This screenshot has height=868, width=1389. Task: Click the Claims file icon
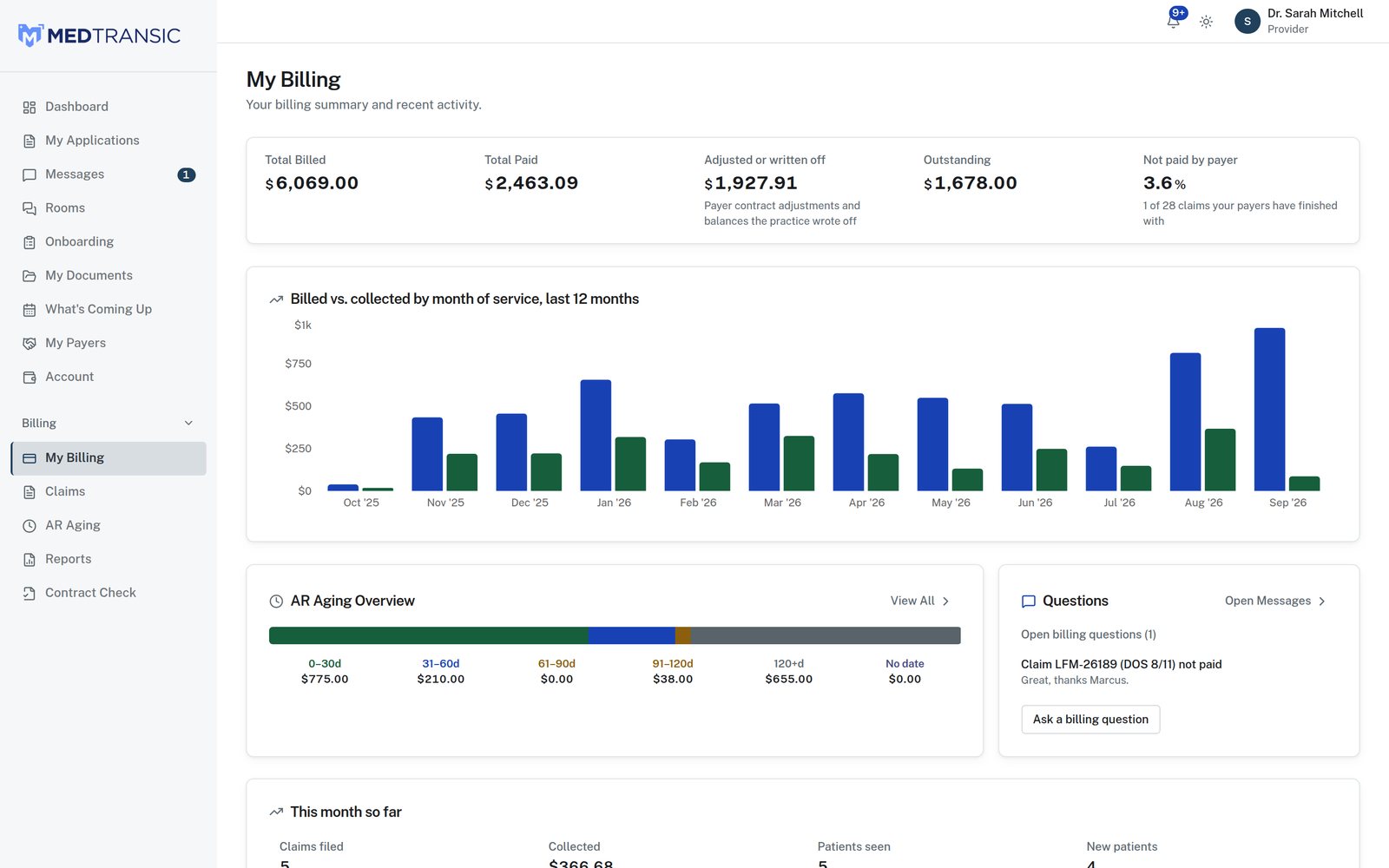[x=30, y=492]
